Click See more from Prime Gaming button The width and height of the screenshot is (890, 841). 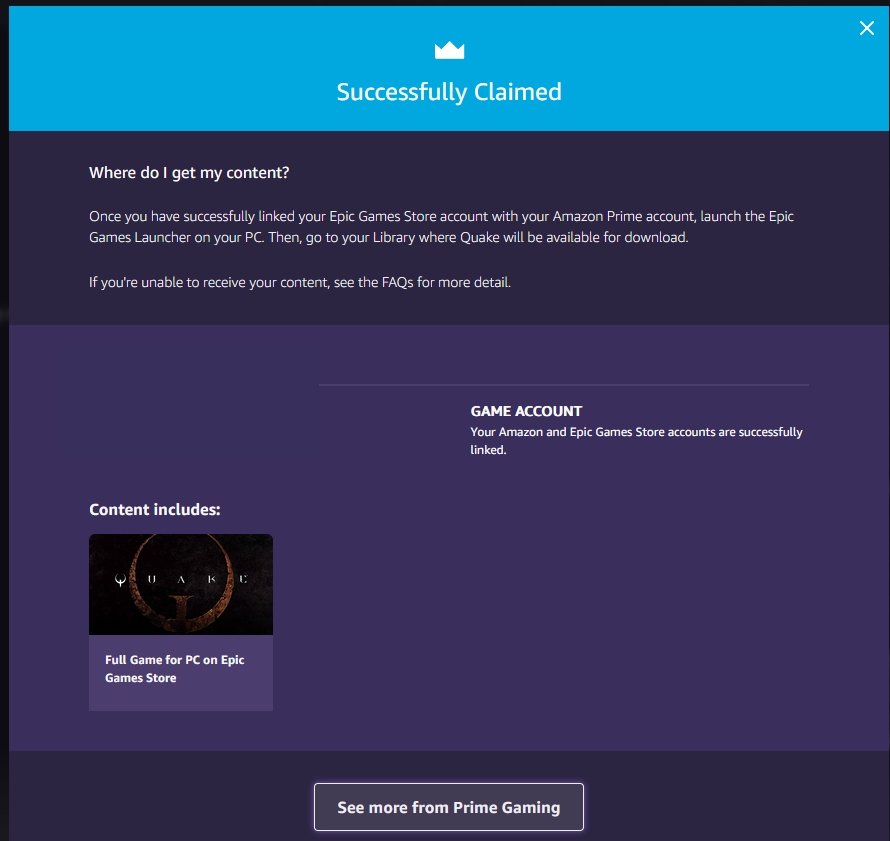coord(448,806)
